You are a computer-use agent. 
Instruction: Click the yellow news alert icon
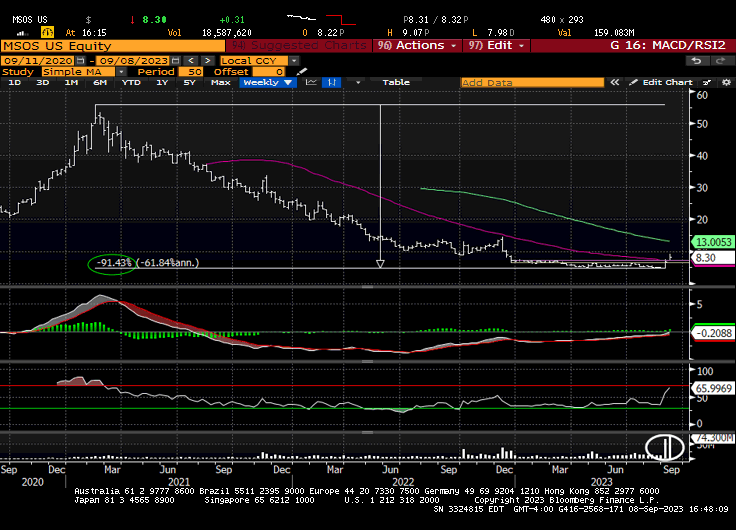47,32
